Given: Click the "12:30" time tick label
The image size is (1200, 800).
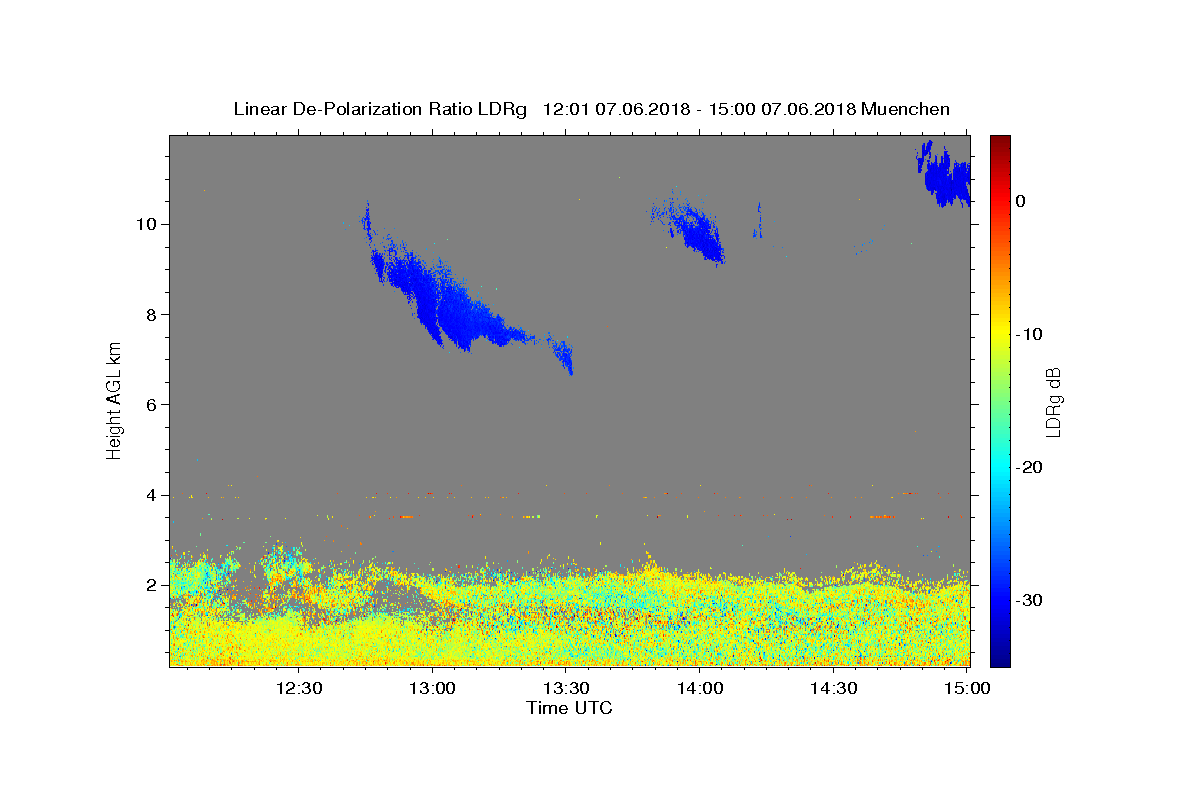Looking at the screenshot, I should coord(299,688).
